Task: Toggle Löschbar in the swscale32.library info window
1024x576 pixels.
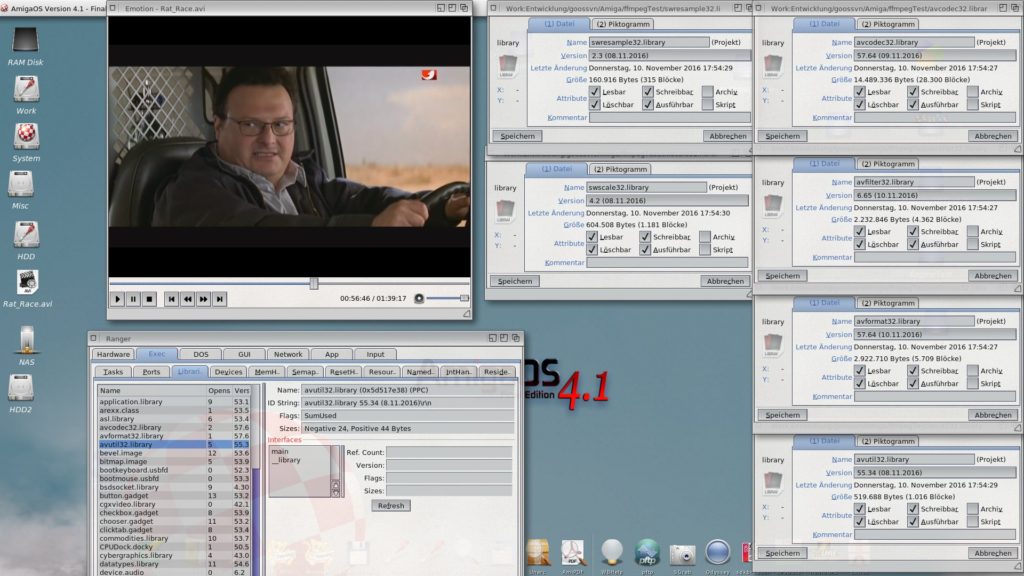Action: point(592,249)
